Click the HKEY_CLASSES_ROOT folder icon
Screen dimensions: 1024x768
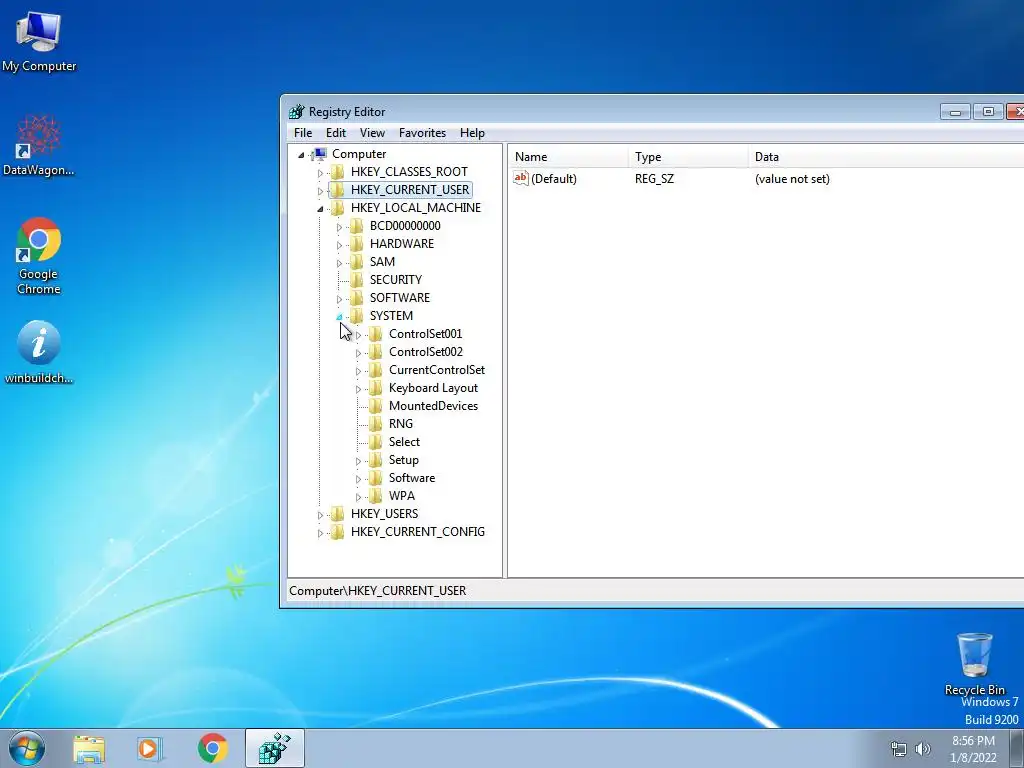[338, 172]
